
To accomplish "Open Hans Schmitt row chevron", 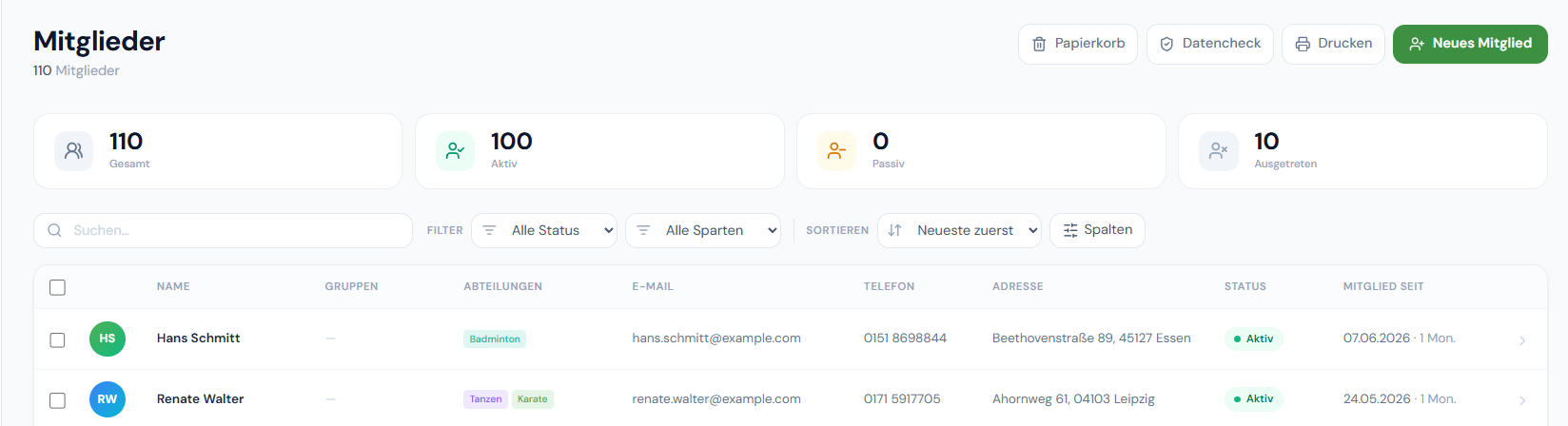I will [1522, 340].
